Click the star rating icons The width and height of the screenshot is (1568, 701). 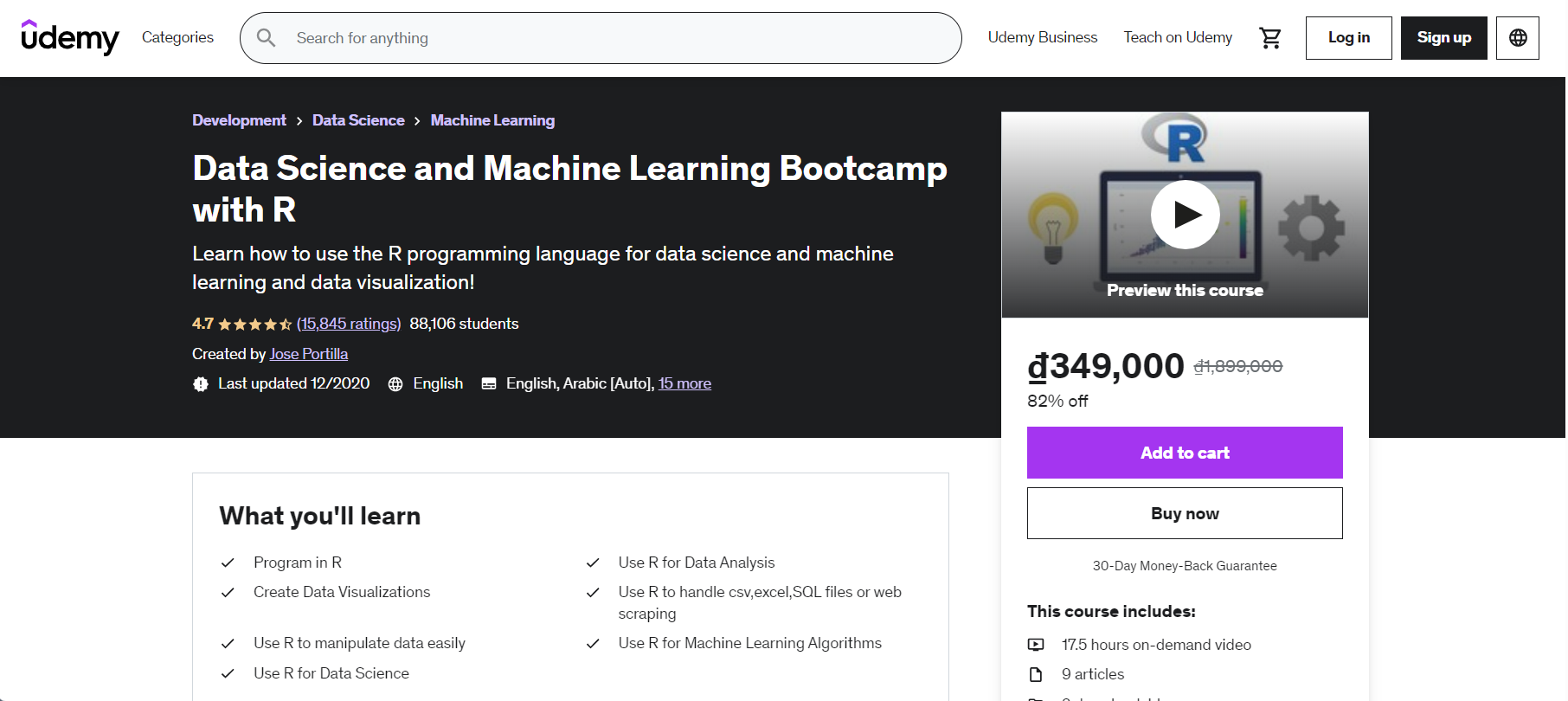(x=254, y=325)
